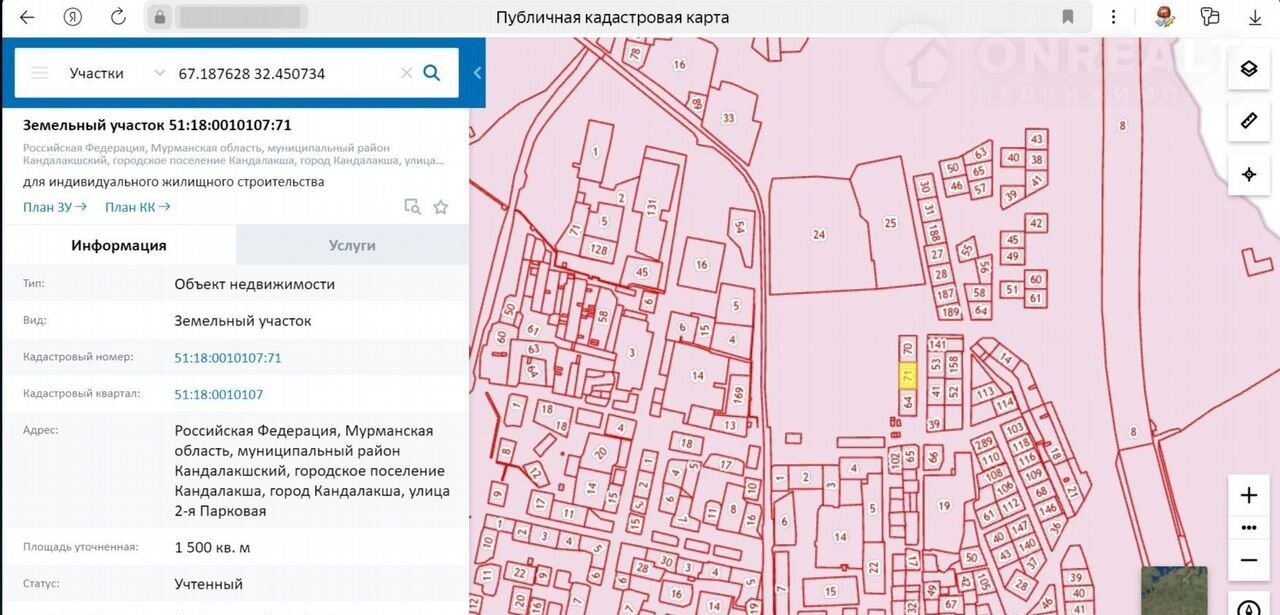
Task: Select the Информация tab
Action: click(x=119, y=245)
